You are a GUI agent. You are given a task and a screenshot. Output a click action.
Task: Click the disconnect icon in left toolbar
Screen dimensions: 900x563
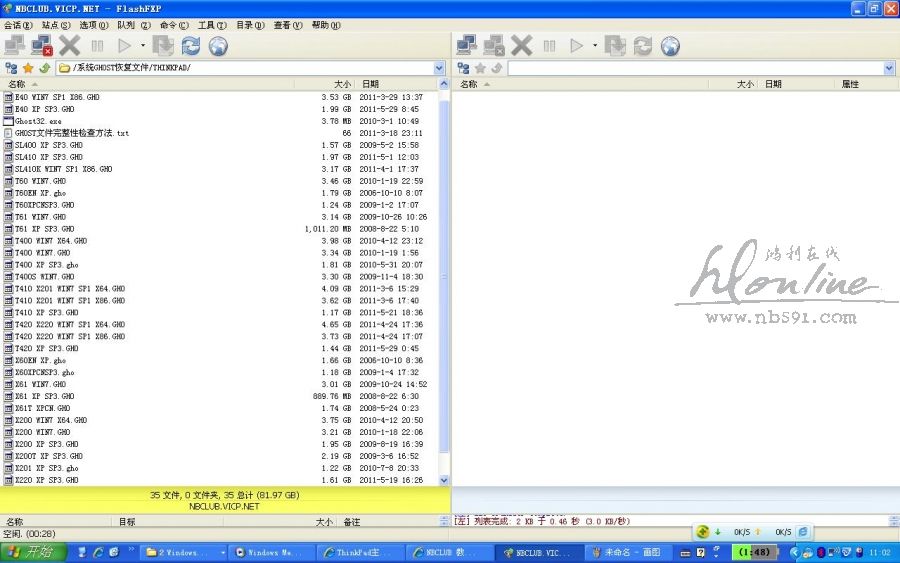42,45
